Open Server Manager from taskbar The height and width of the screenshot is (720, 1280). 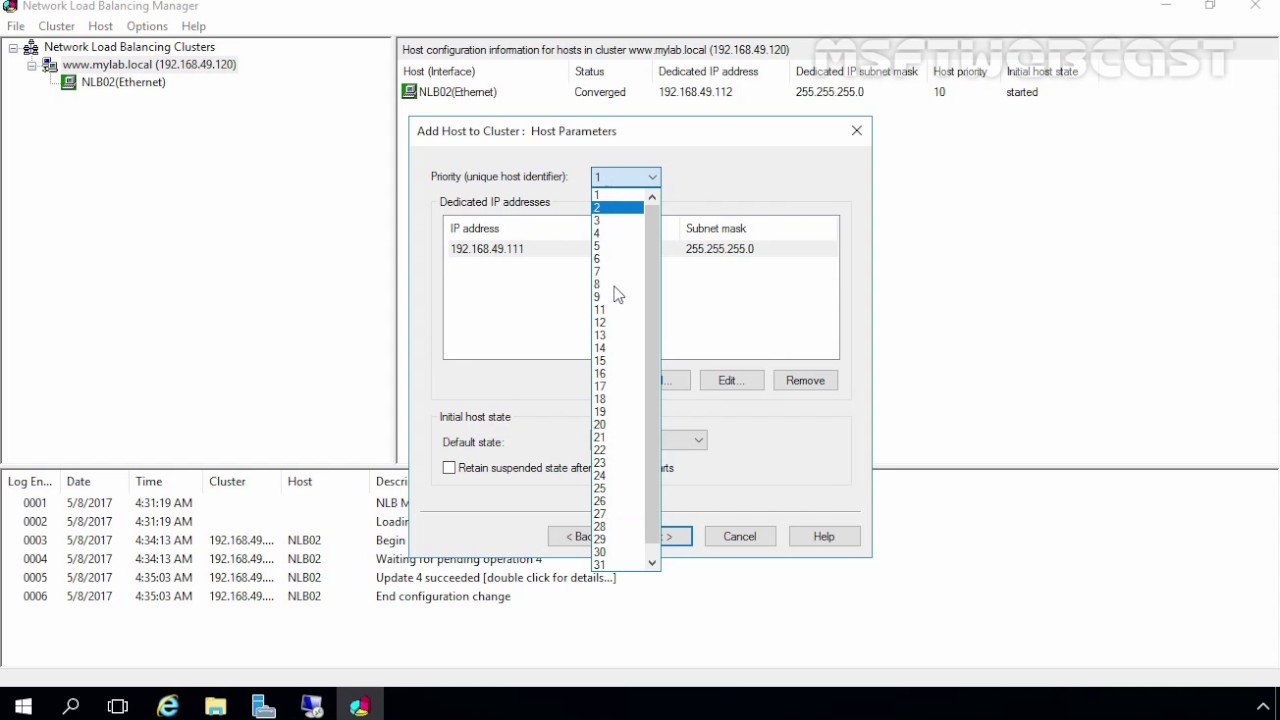coord(263,706)
